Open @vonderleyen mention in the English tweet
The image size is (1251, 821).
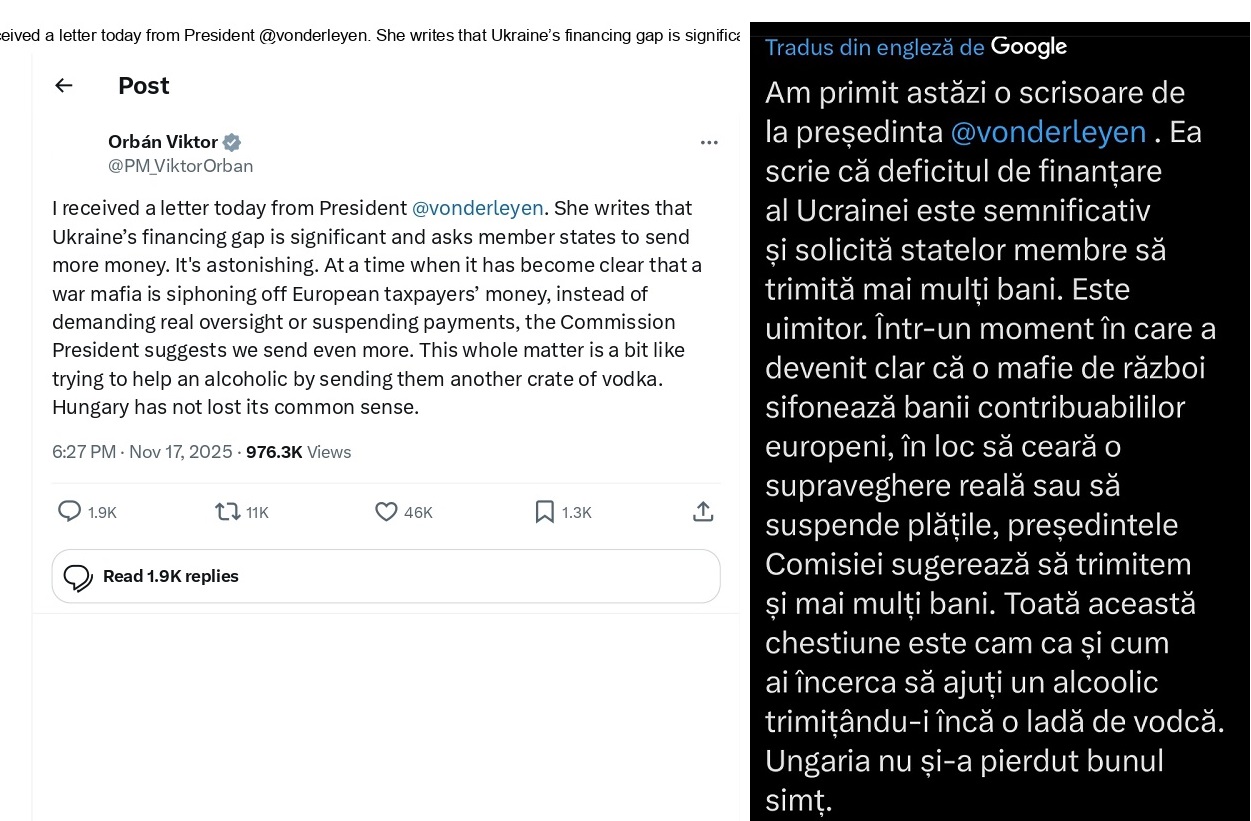pos(477,208)
